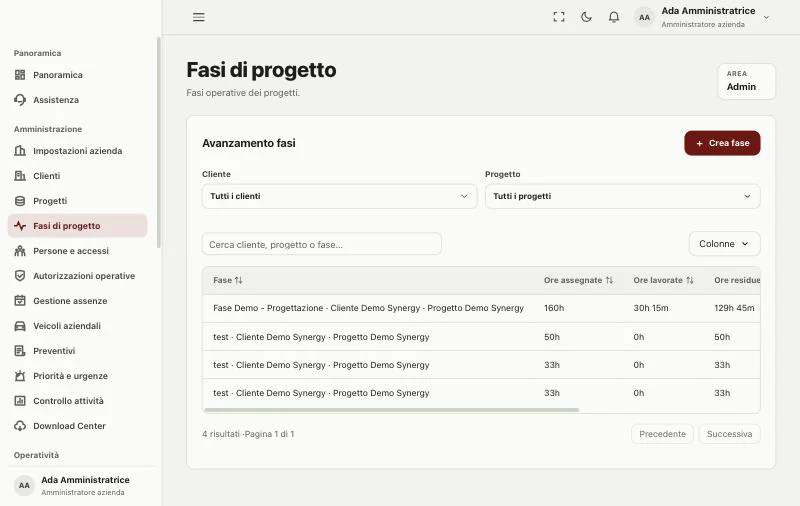Click the Successiva pagination button
This screenshot has height=506, width=800.
(x=729, y=434)
